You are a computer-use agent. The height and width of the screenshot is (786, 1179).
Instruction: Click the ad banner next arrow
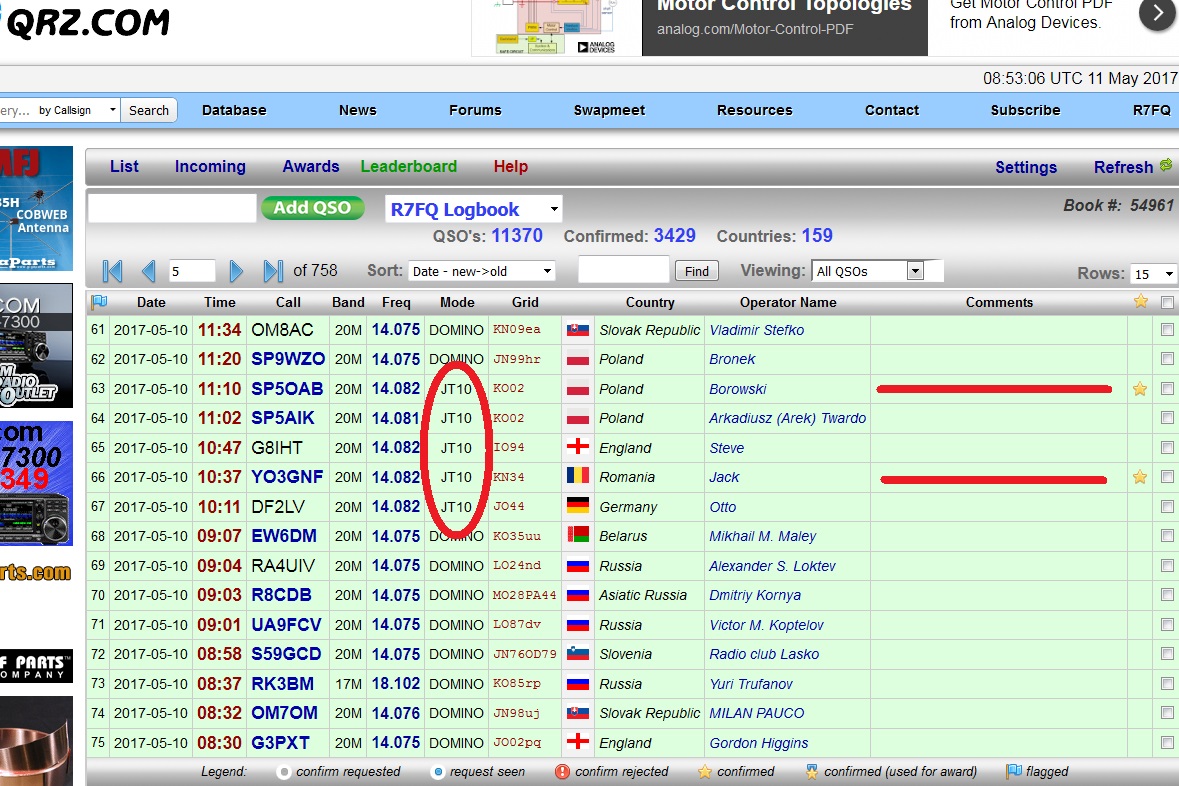(1157, 13)
